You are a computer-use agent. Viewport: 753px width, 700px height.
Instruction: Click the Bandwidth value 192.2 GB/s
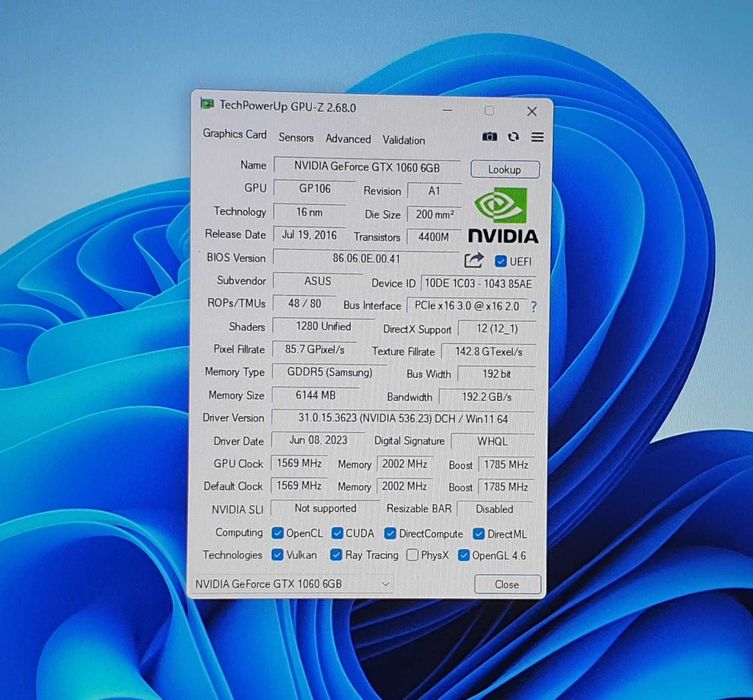click(x=486, y=397)
